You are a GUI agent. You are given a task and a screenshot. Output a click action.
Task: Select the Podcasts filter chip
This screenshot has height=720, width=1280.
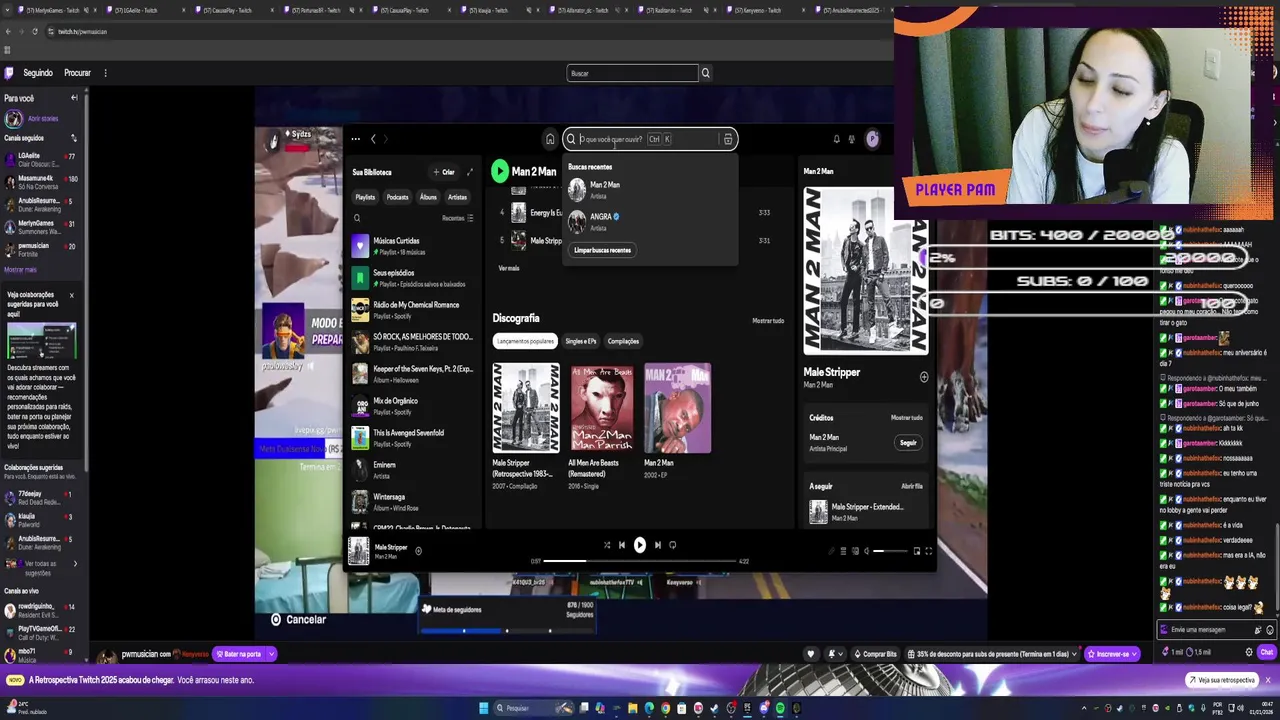397,197
